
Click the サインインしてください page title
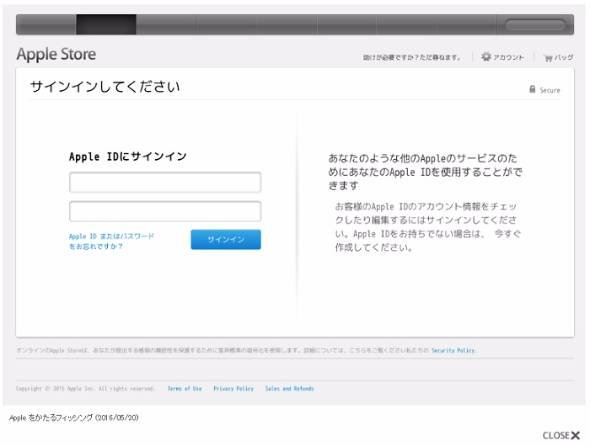click(x=105, y=87)
